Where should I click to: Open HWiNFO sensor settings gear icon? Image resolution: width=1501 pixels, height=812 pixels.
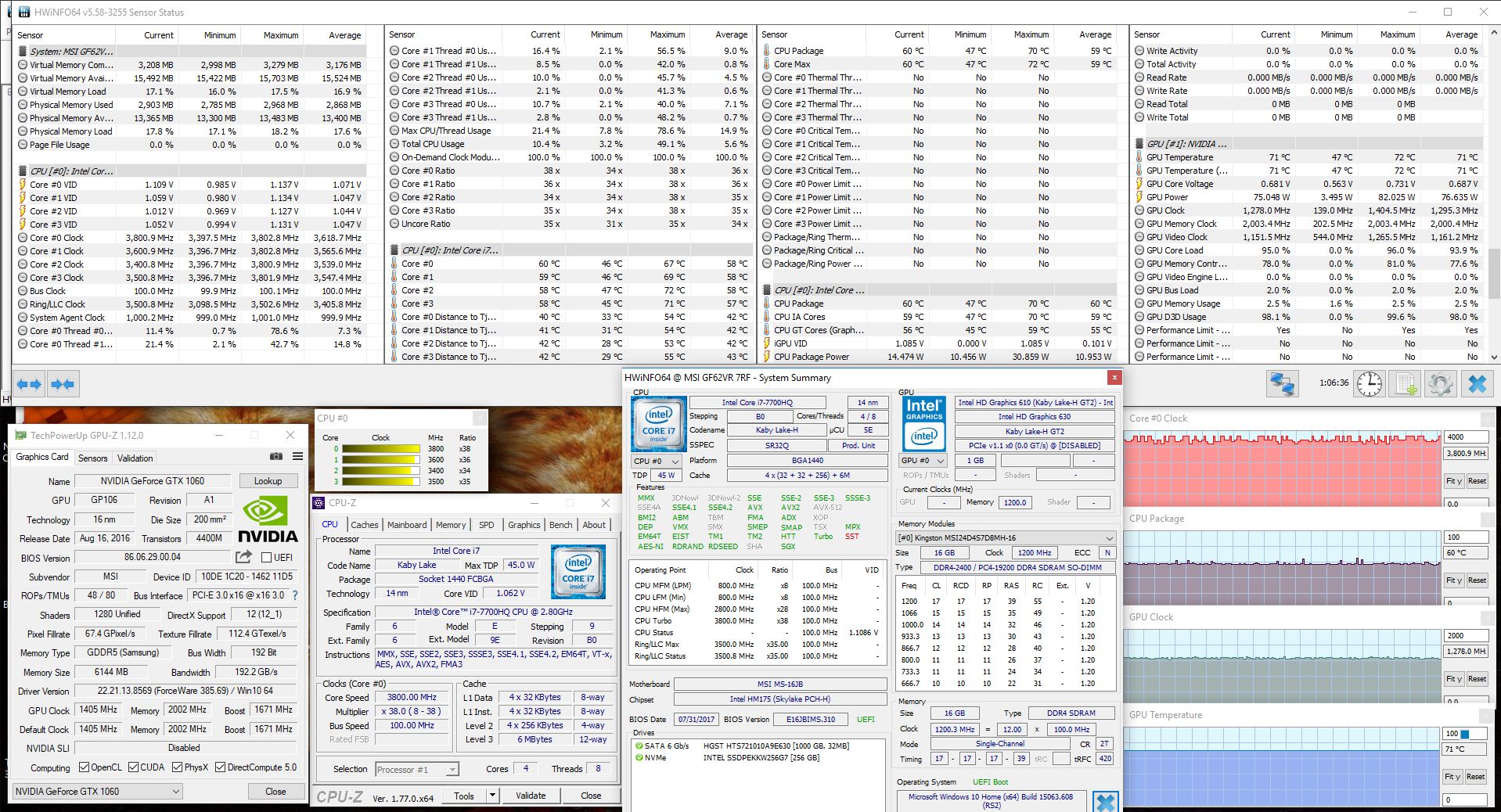click(1440, 384)
